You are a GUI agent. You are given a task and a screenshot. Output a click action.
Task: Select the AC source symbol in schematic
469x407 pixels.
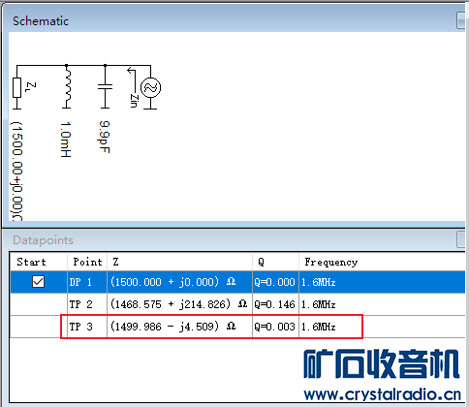point(150,88)
